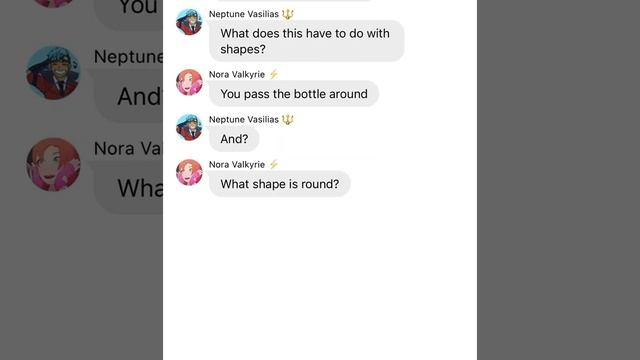This screenshot has height=360, width=640.
Task: Click trident emoji above "And?" message
Action: pyautogui.click(x=288, y=120)
